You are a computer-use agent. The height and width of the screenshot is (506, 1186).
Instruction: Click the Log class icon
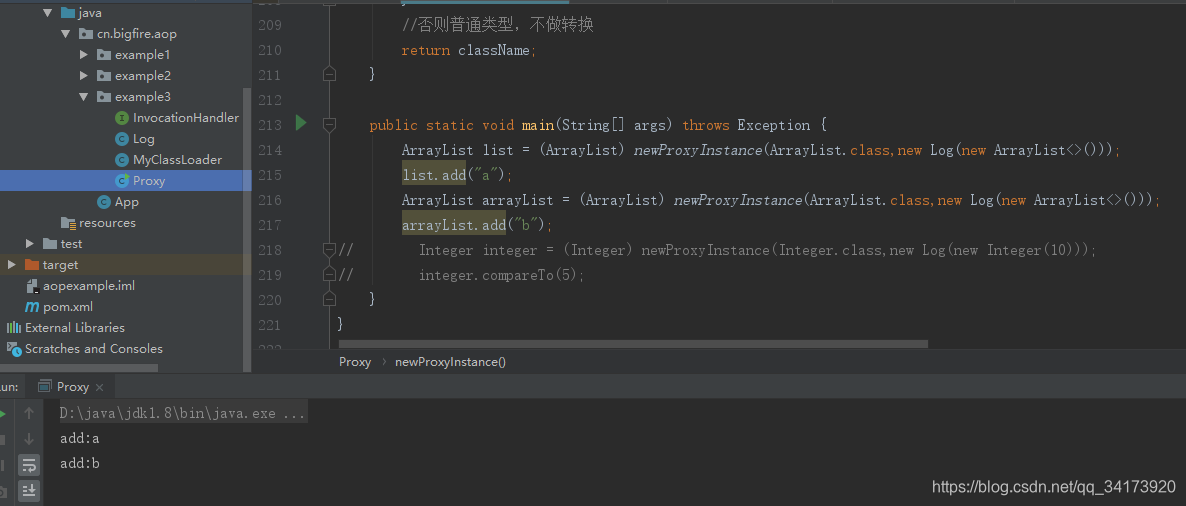click(x=121, y=139)
